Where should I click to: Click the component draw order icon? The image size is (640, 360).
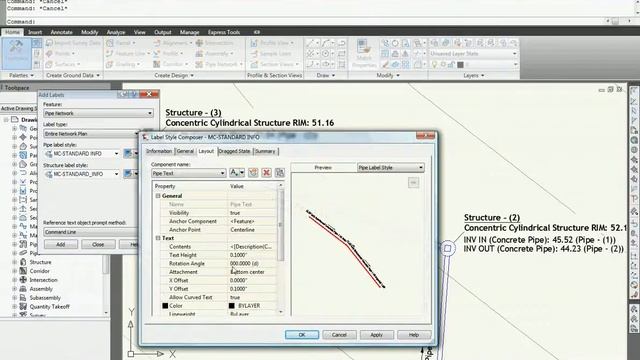click(280, 173)
